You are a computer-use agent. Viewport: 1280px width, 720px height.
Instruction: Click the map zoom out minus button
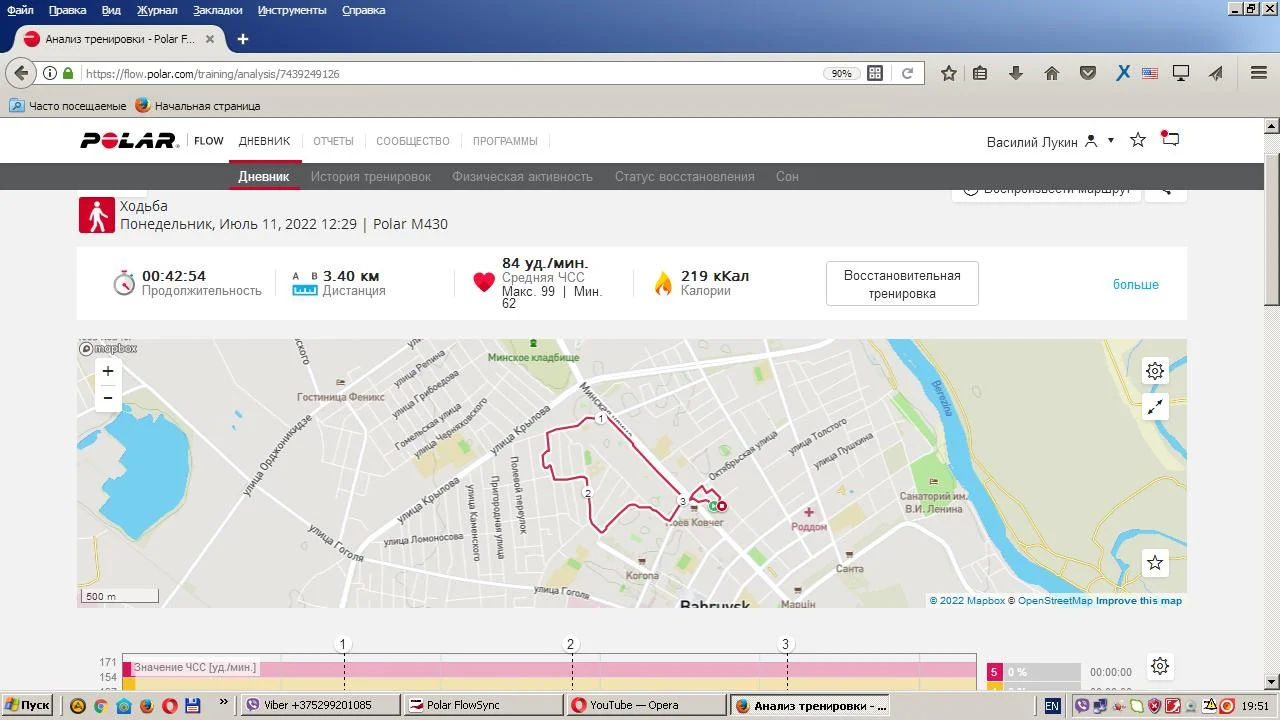[108, 398]
